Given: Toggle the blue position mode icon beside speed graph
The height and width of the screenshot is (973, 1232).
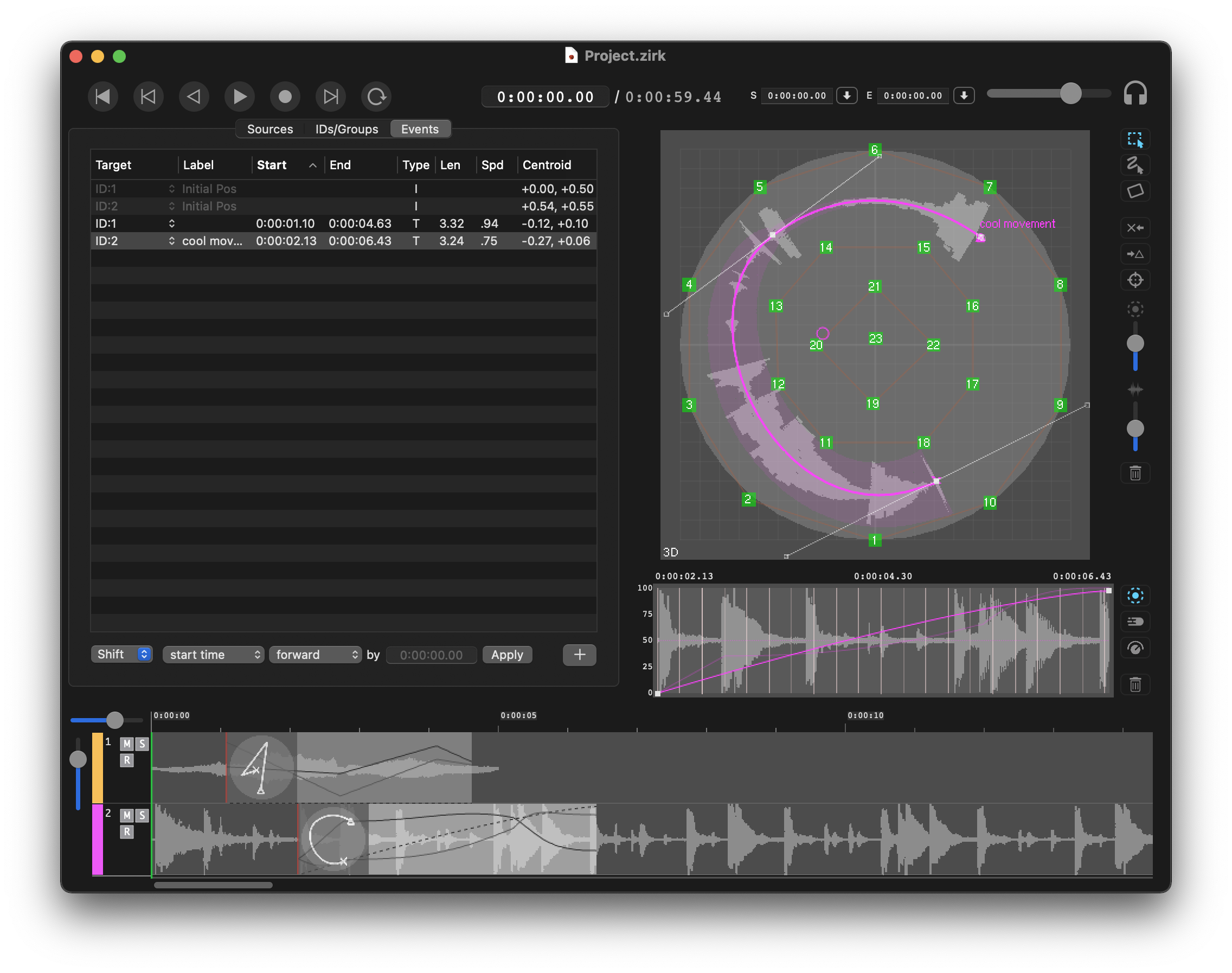Looking at the screenshot, I should click(1135, 596).
